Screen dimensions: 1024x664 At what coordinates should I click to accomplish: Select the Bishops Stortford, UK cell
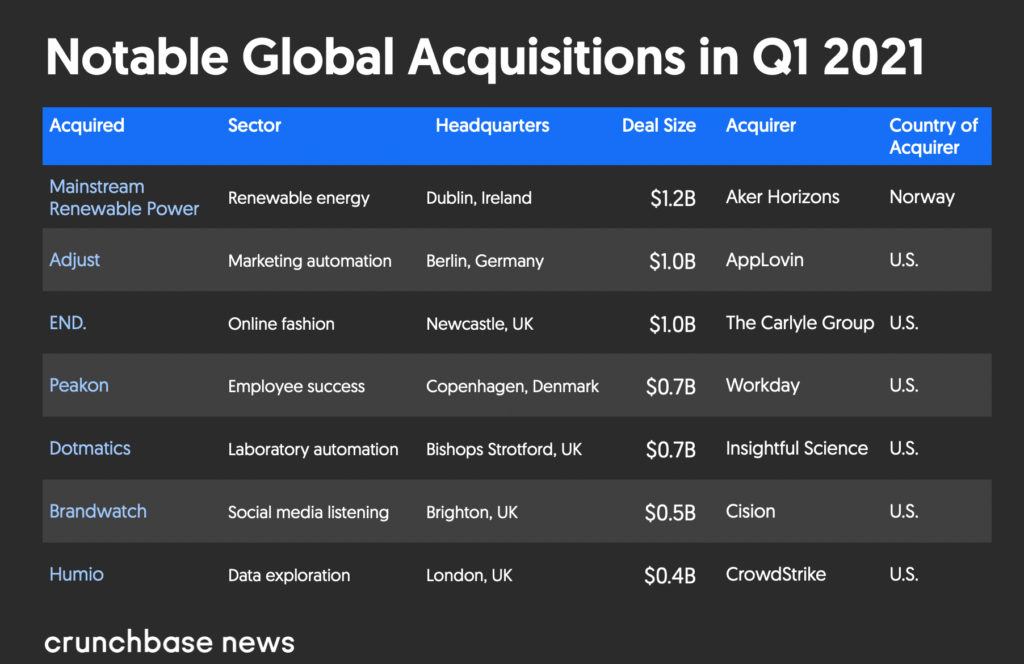504,449
